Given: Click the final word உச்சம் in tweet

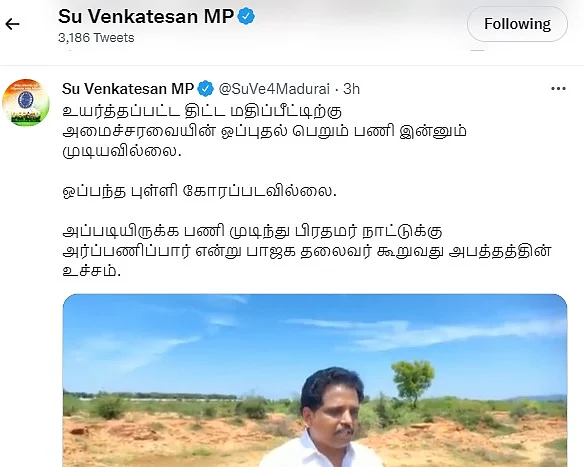Looking at the screenshot, I should (92, 271).
